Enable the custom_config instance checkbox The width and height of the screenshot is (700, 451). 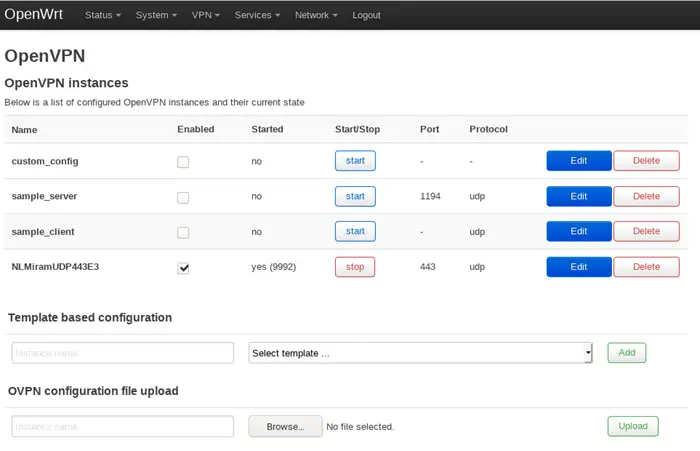(x=183, y=162)
